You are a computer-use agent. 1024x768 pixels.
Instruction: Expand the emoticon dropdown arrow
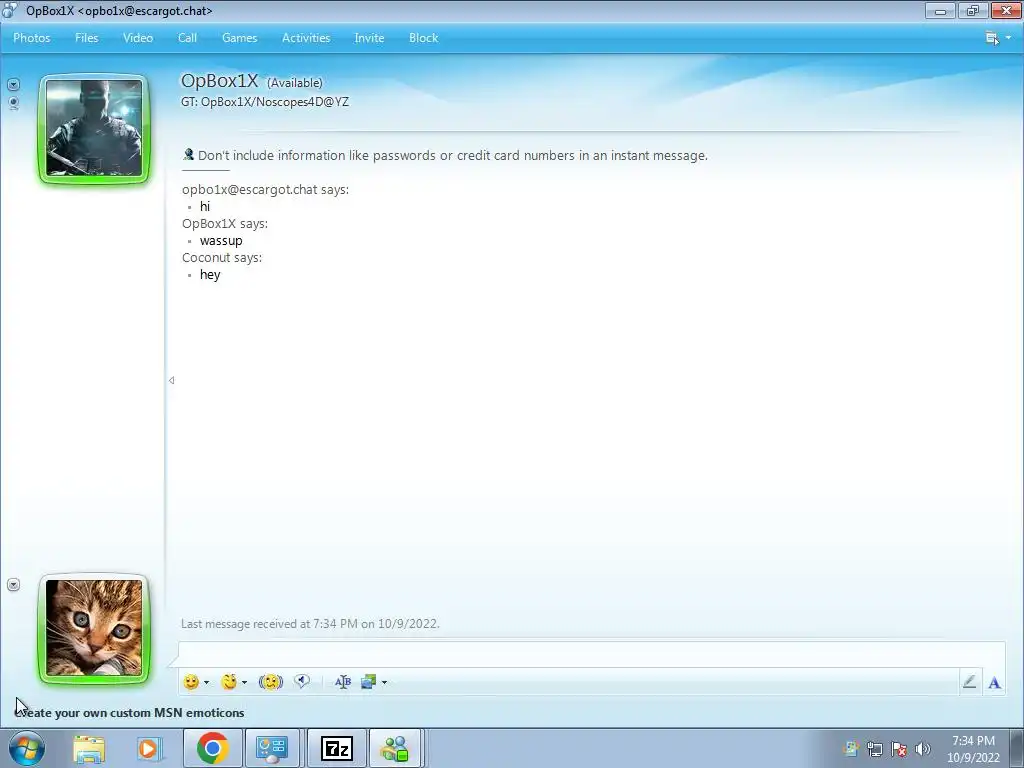tap(206, 682)
